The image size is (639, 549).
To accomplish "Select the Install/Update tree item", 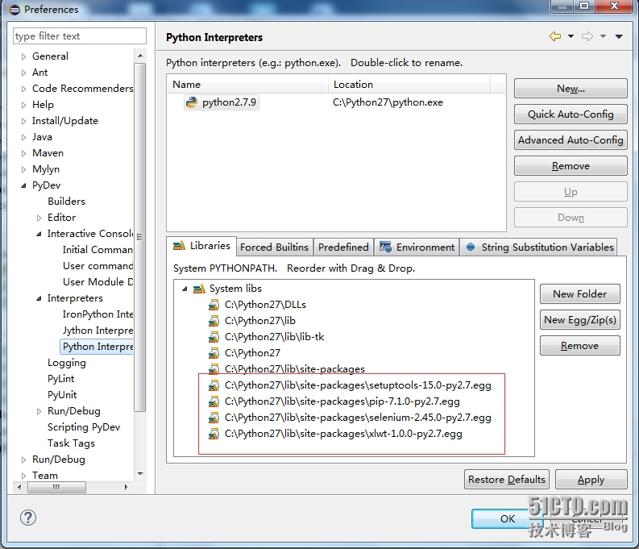I will click(x=65, y=121).
